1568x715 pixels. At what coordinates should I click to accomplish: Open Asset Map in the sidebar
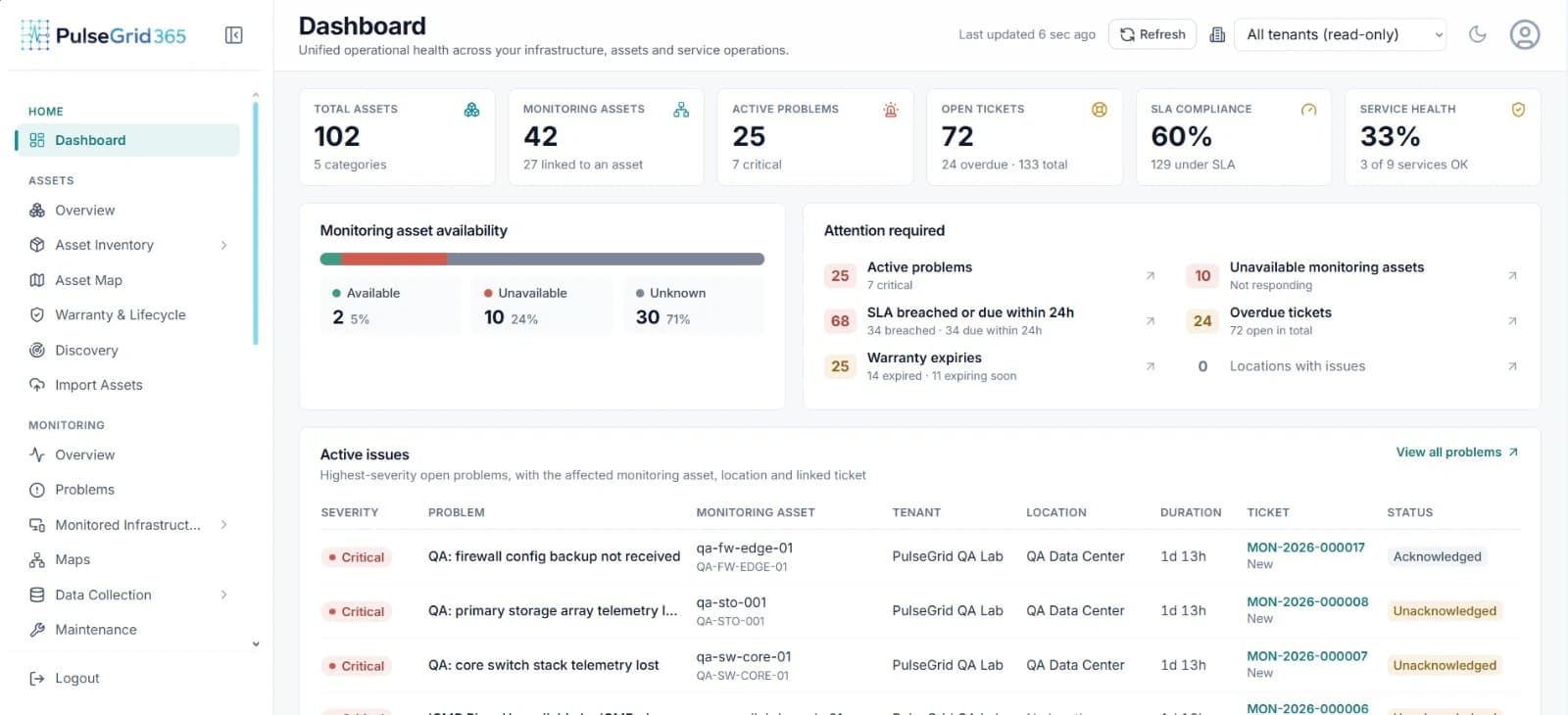point(127,280)
